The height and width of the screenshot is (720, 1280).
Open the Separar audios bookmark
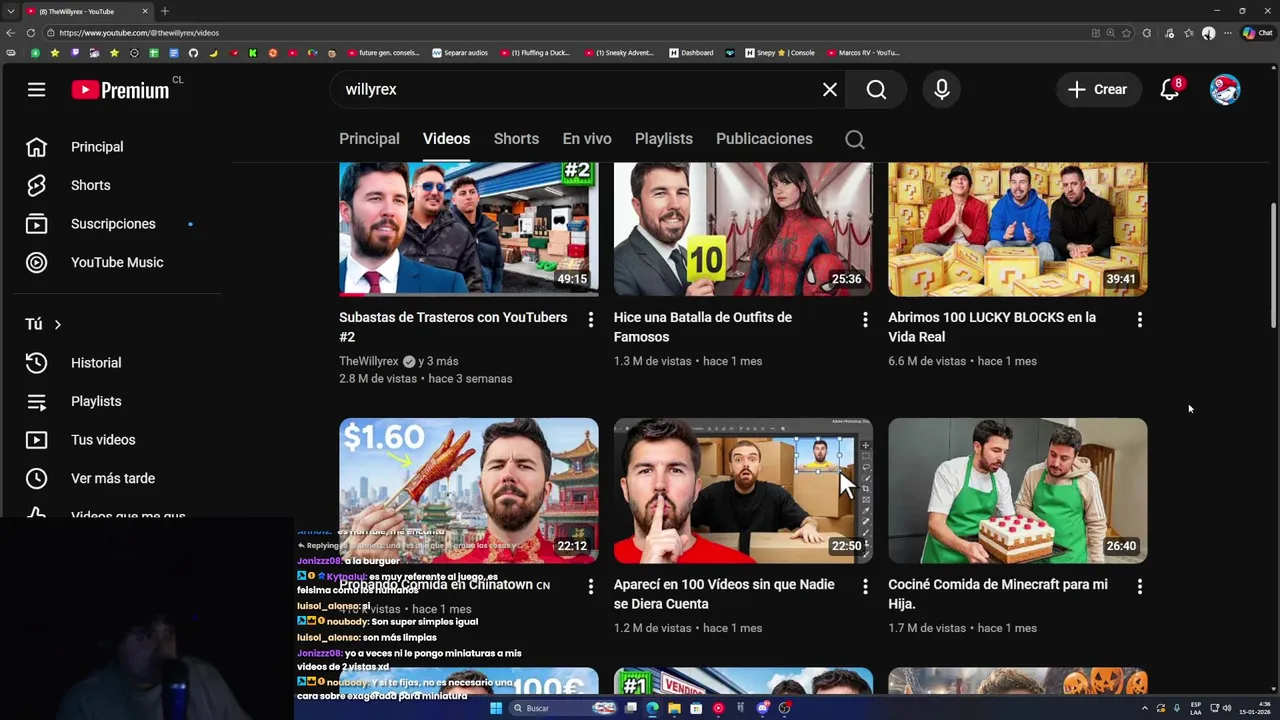(x=461, y=53)
